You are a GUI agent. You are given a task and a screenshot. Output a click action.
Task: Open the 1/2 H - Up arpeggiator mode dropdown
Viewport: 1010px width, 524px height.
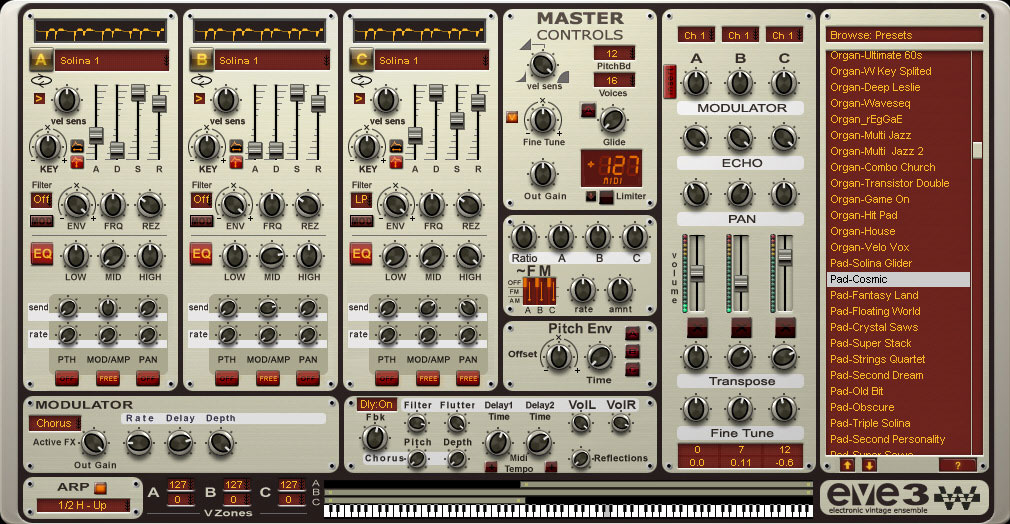[x=83, y=505]
